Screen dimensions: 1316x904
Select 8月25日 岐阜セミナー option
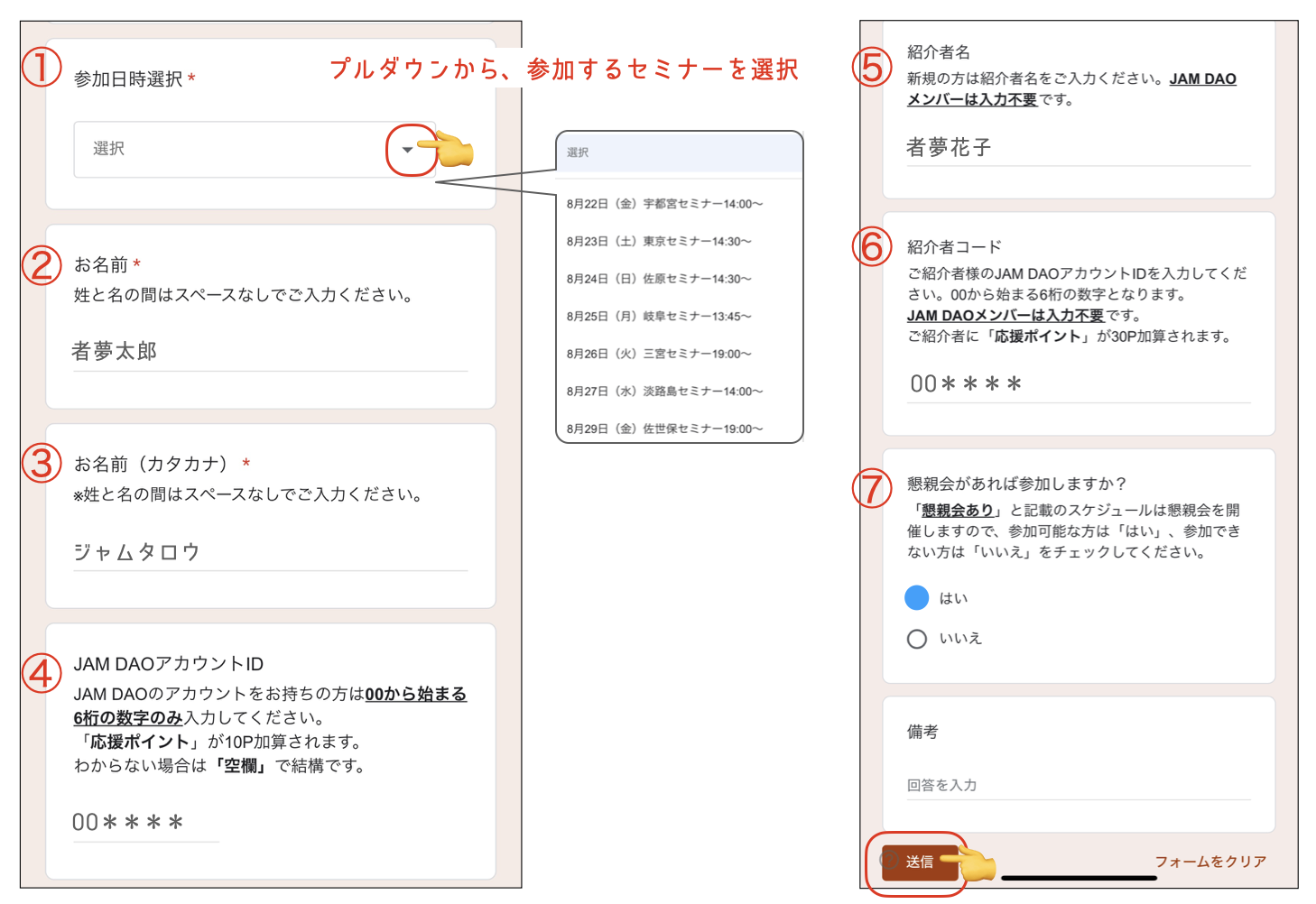click(659, 317)
